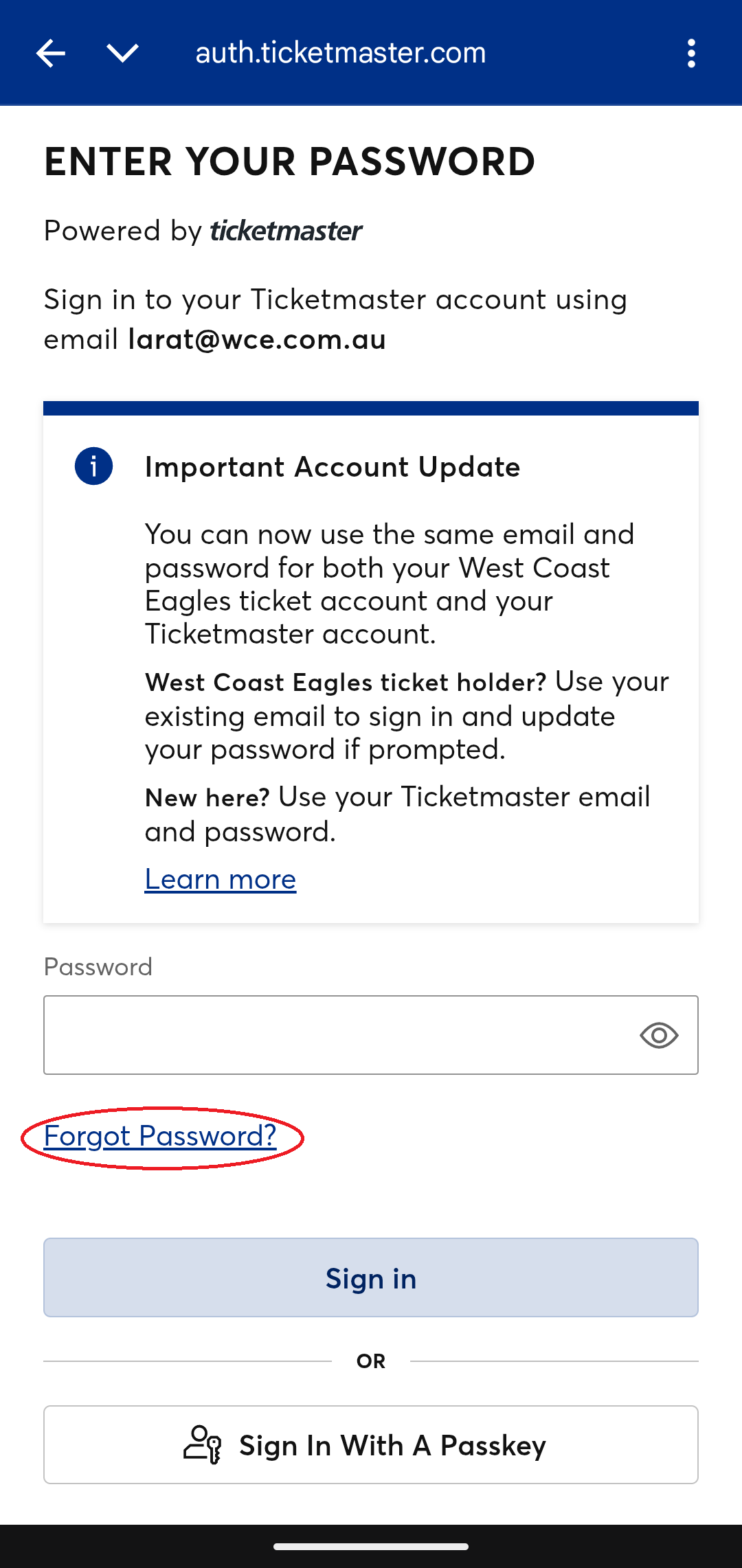Tap the info icon beside Important Account Update
The image size is (742, 1568).
tap(93, 466)
